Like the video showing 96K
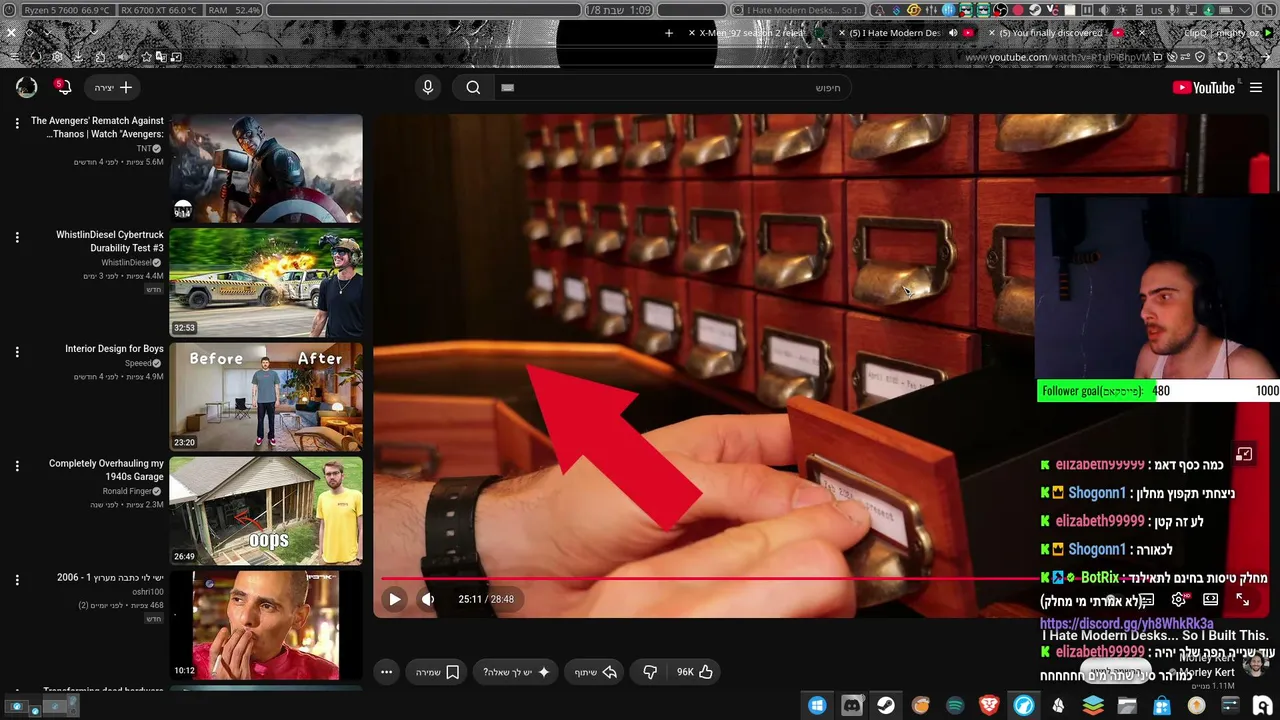Image resolution: width=1280 pixels, height=720 pixels. tap(696, 672)
